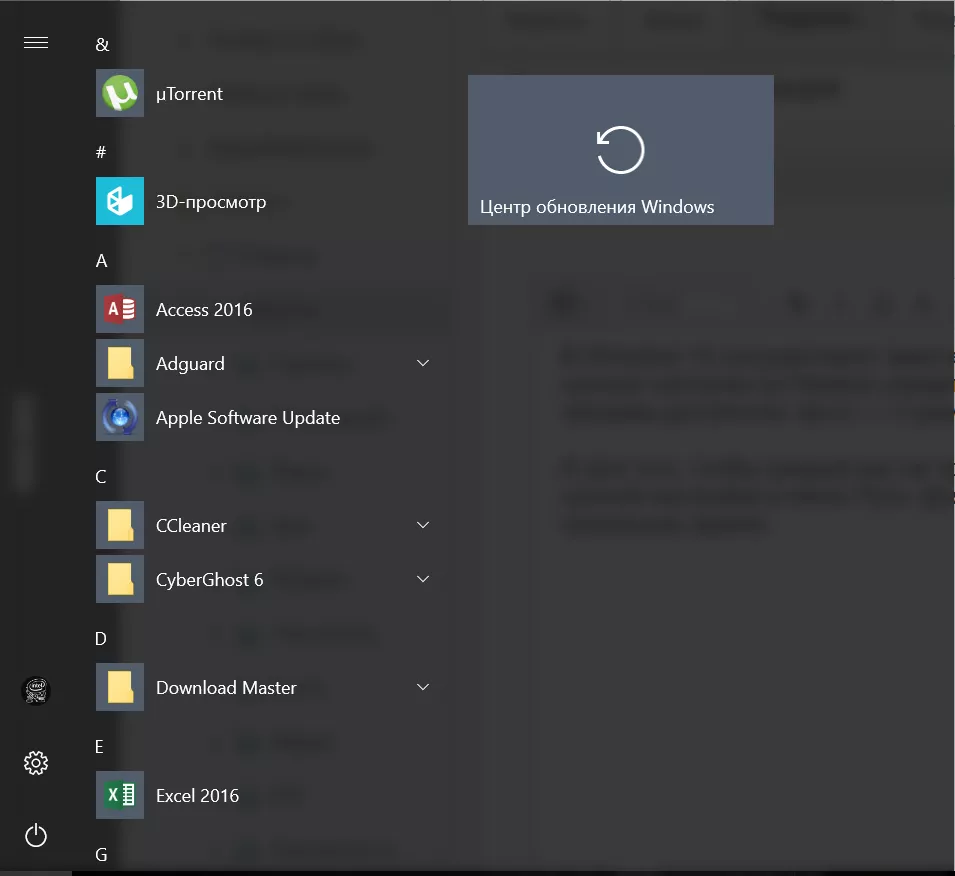
Task: Expand the CCleaner folder chevron
Action: pos(423,526)
